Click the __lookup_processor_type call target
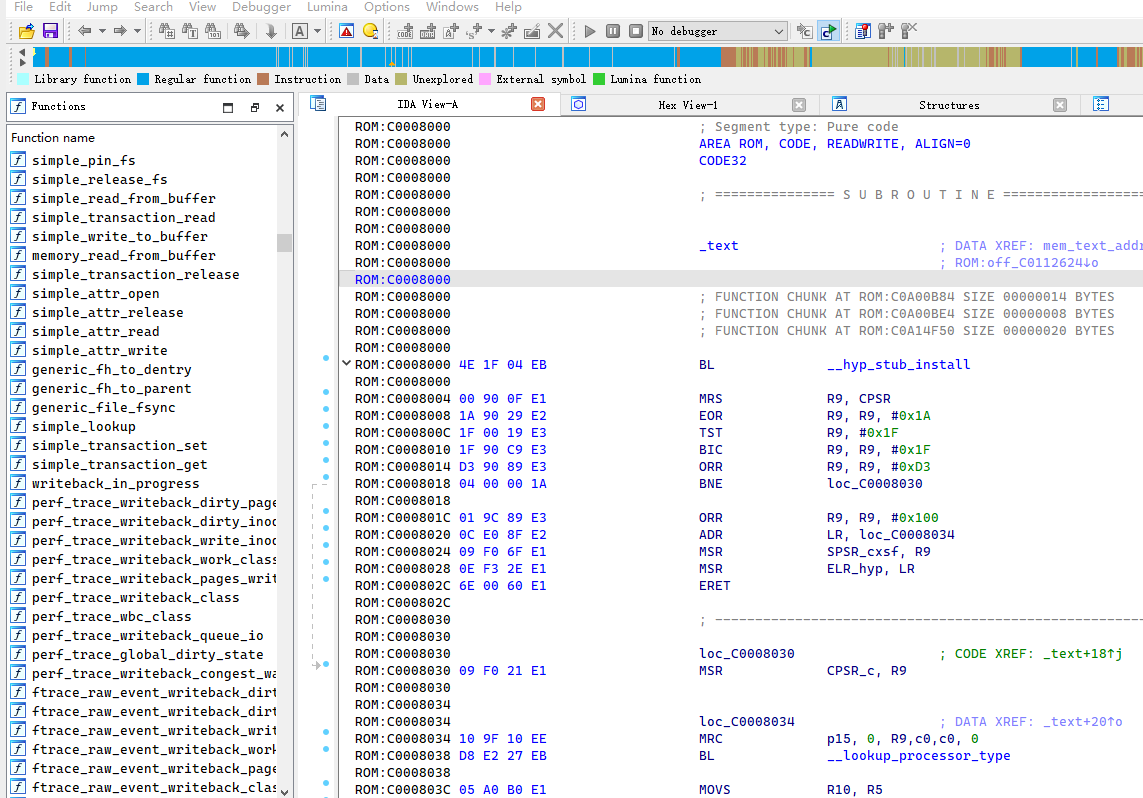Viewport: 1143px width, 798px height. click(x=918, y=756)
